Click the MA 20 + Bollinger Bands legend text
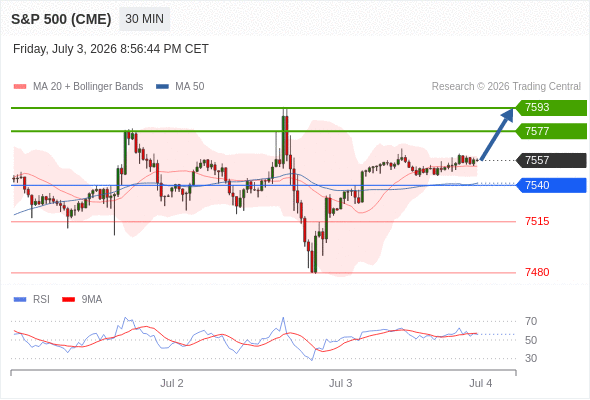Viewport: 590px width, 400px height. (88, 87)
